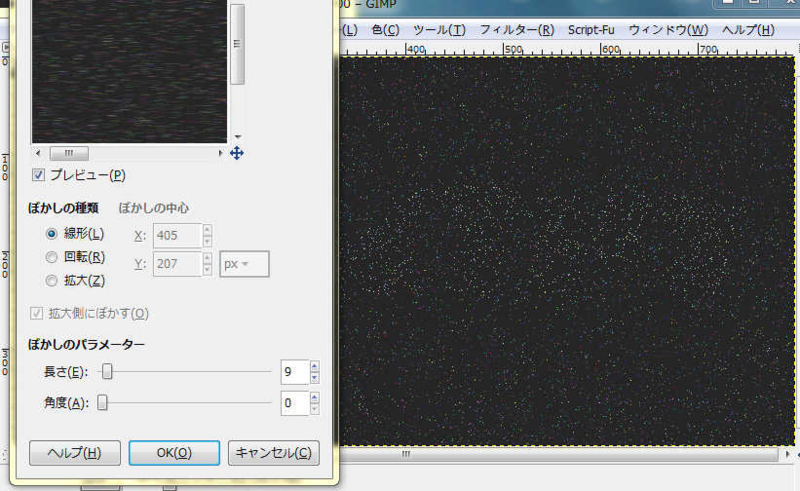Click the キャンセル(C) button

click(273, 453)
